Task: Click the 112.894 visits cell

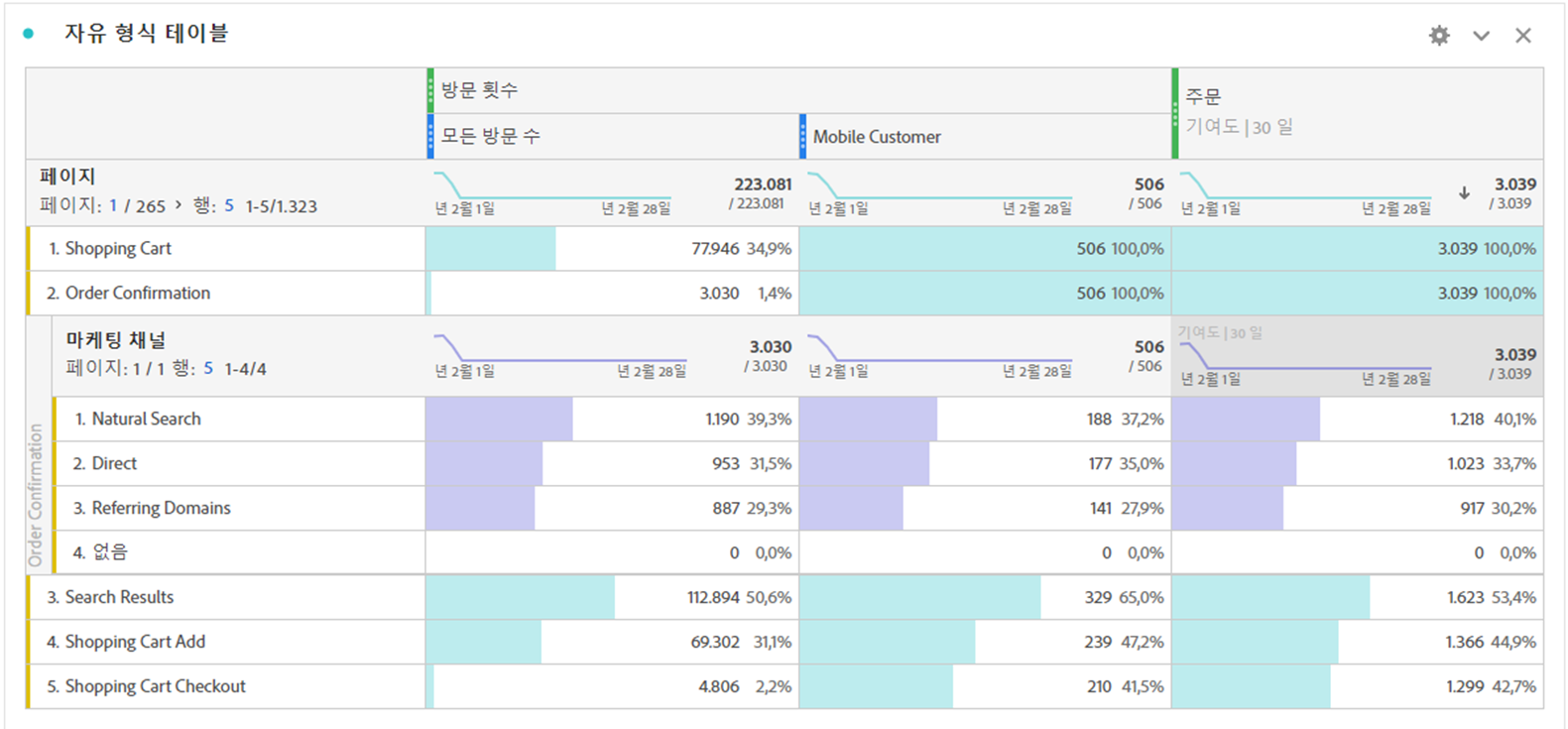Action: (612, 597)
